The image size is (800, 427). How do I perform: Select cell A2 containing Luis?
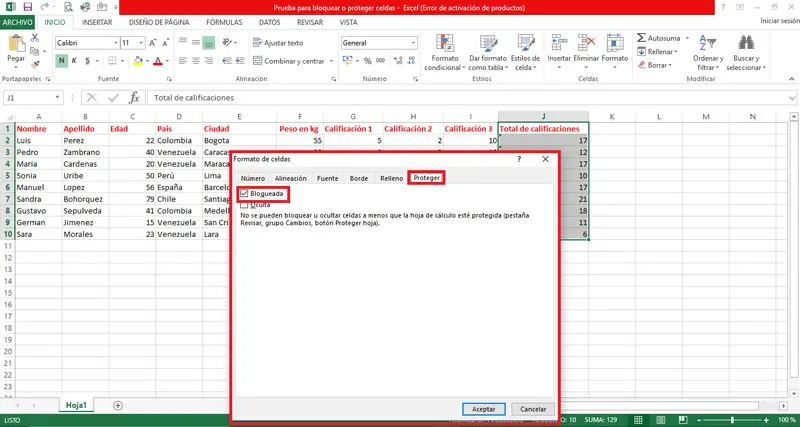coord(39,140)
